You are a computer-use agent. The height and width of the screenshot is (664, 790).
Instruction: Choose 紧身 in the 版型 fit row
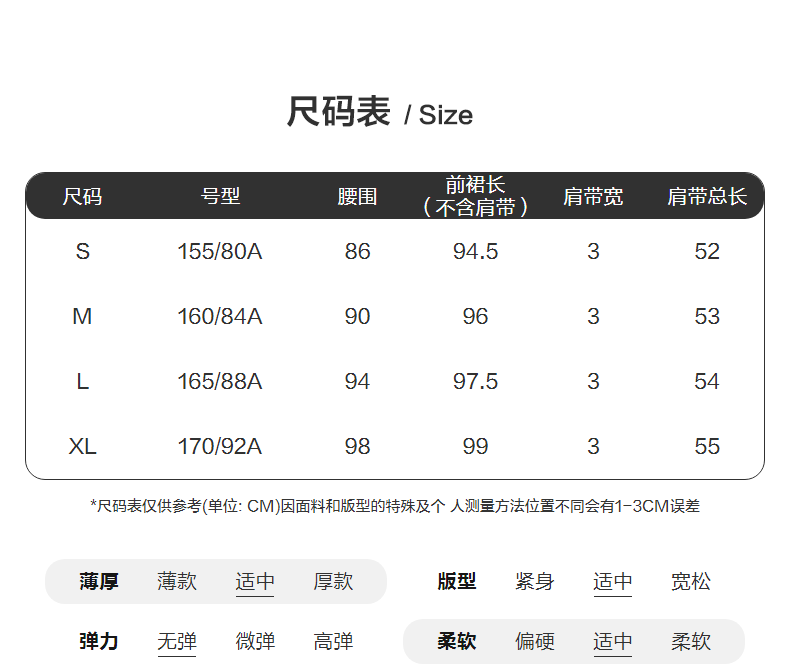[535, 582]
